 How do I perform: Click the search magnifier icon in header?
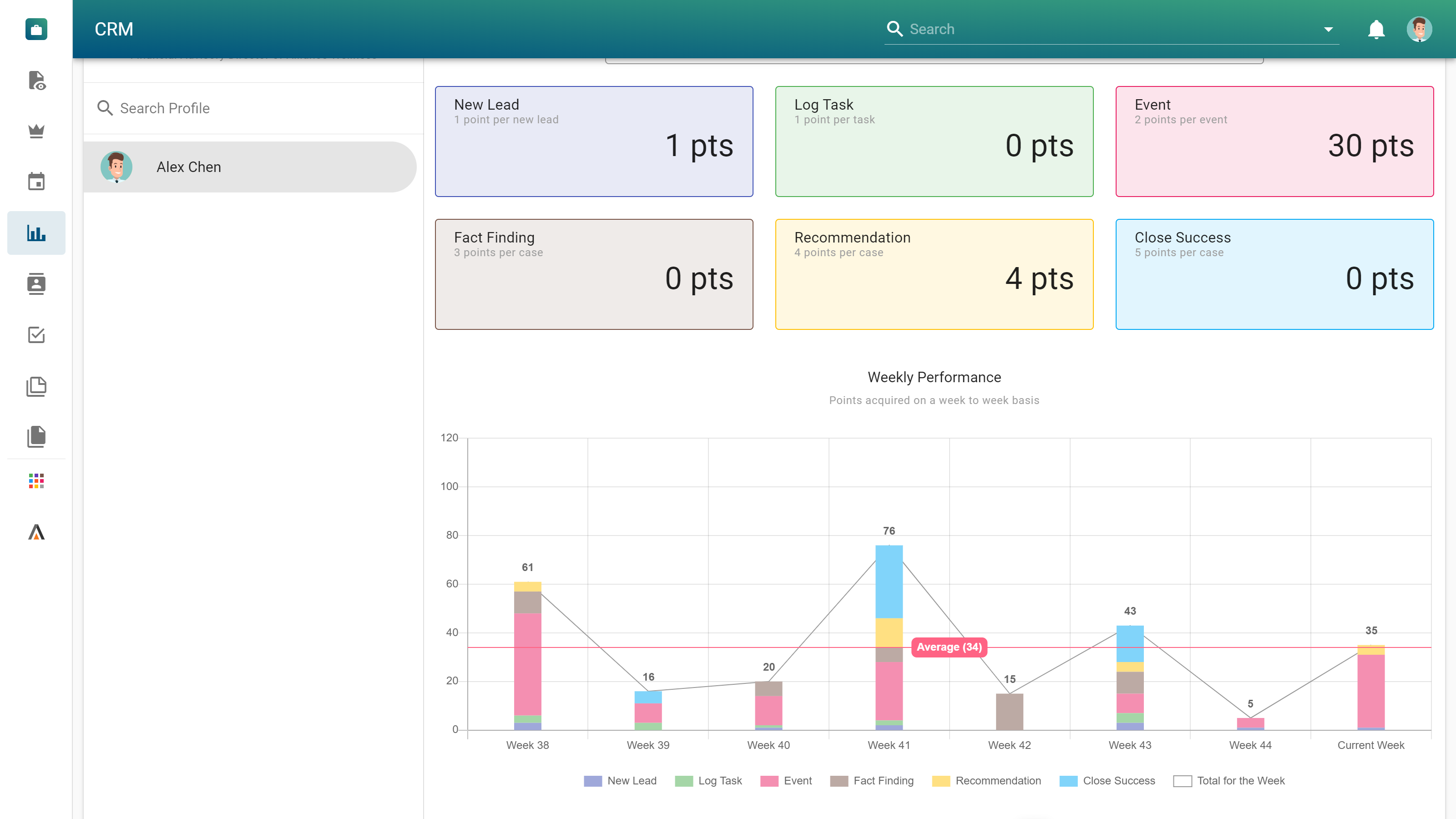pos(895,29)
